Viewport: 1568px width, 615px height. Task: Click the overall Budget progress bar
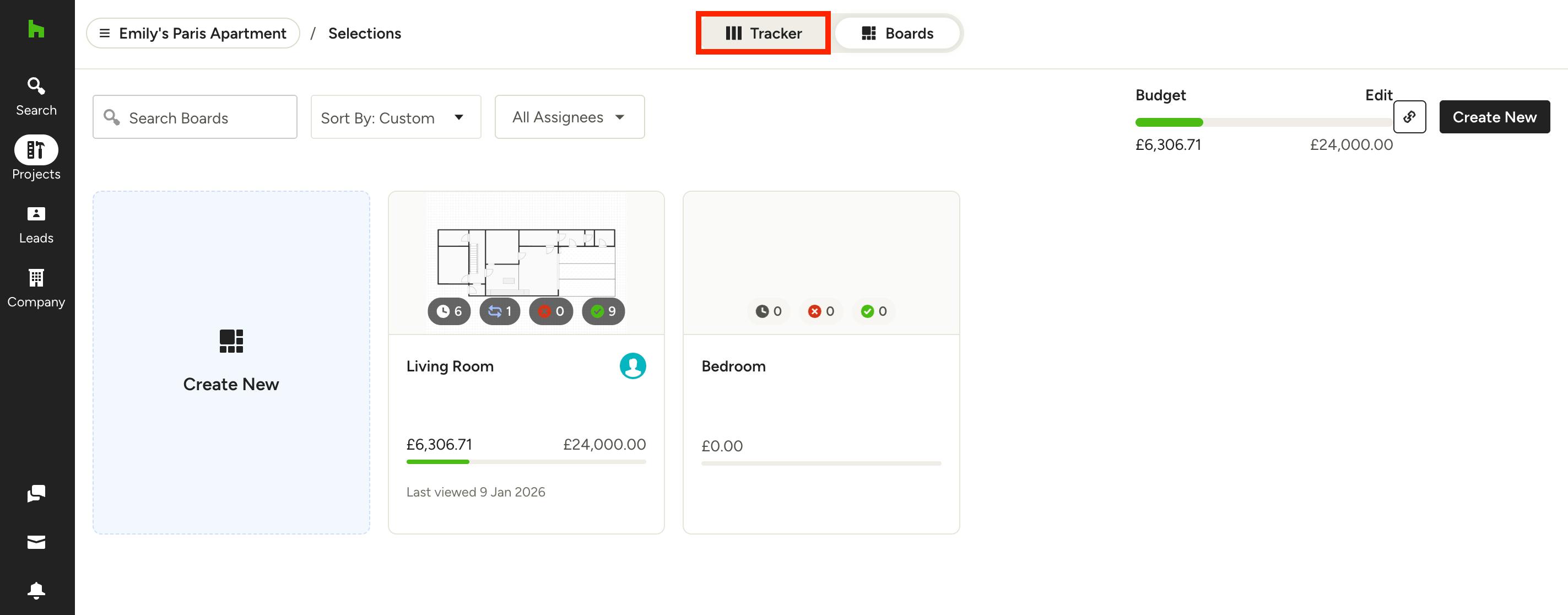coord(1264,122)
